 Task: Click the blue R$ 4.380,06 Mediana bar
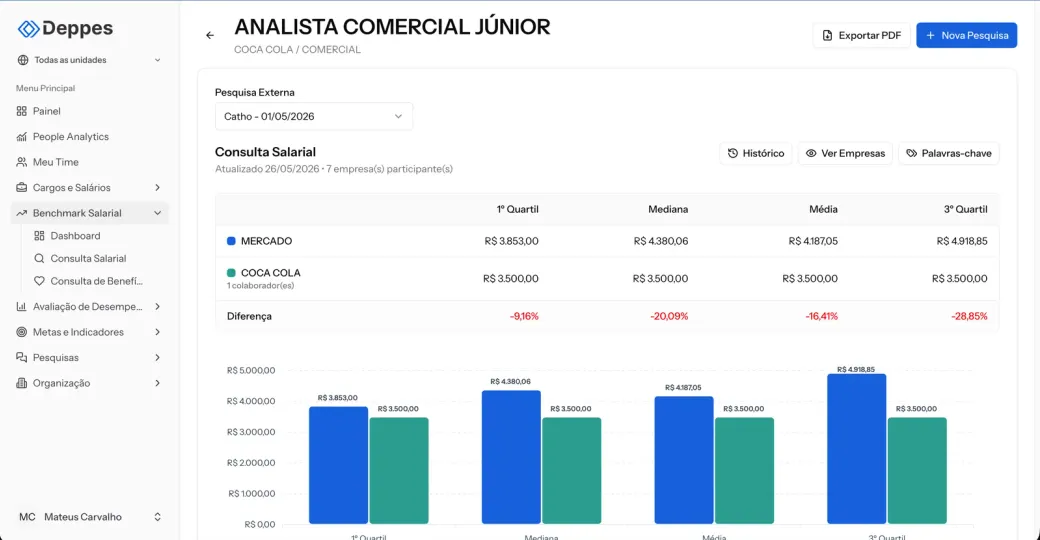tap(511, 457)
